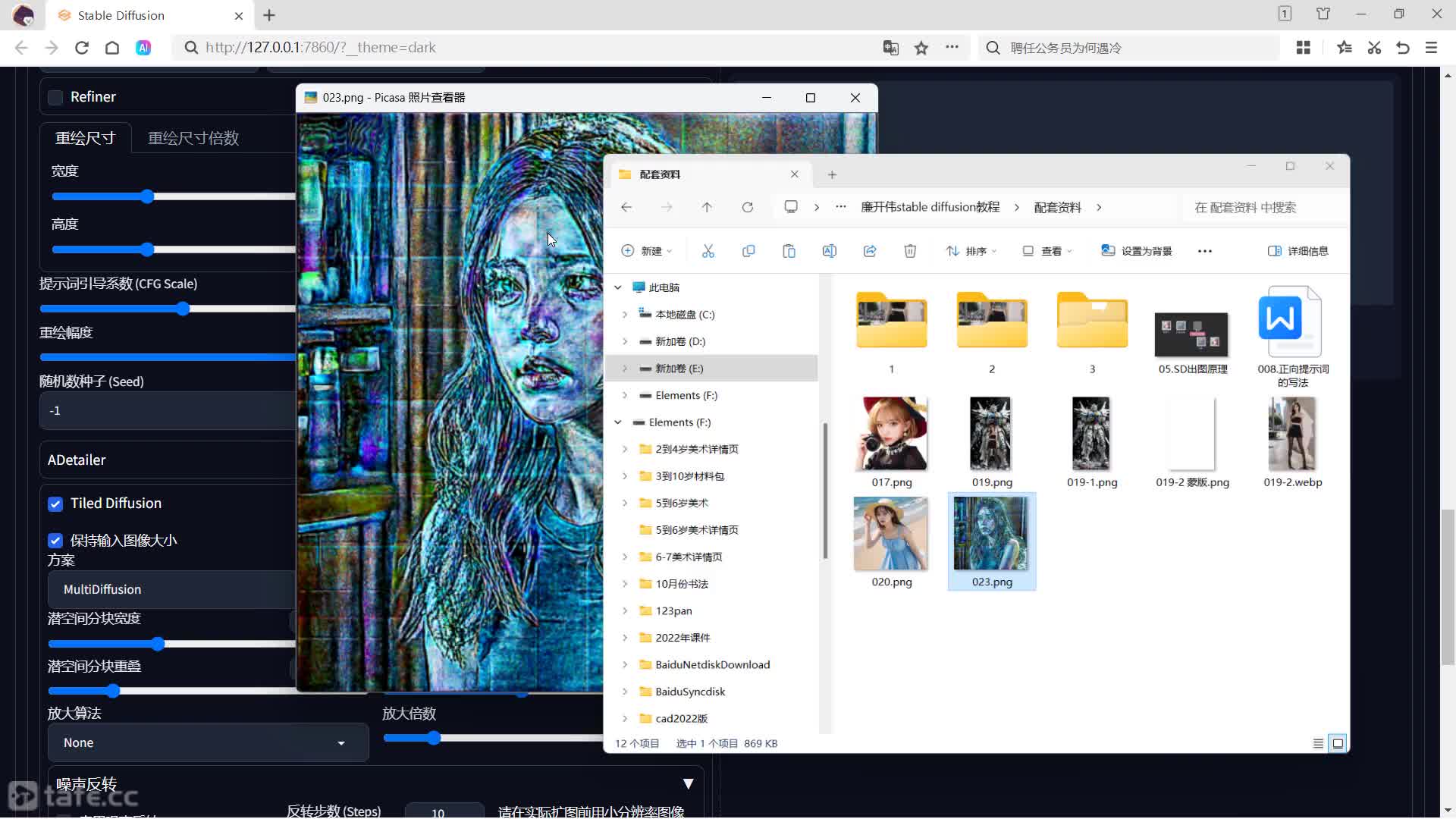Click the ADetailer panel icon
The image size is (1456, 819).
pos(77,459)
